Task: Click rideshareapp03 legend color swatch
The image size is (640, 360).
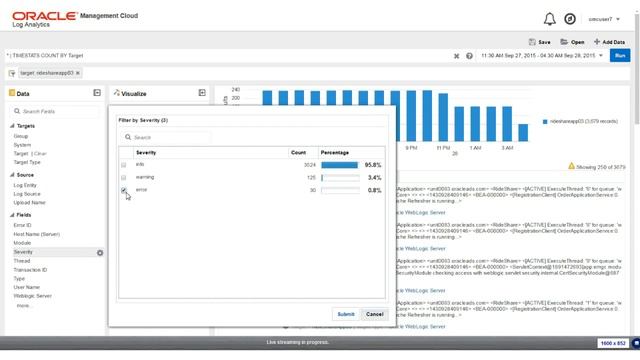Action: tap(545, 122)
